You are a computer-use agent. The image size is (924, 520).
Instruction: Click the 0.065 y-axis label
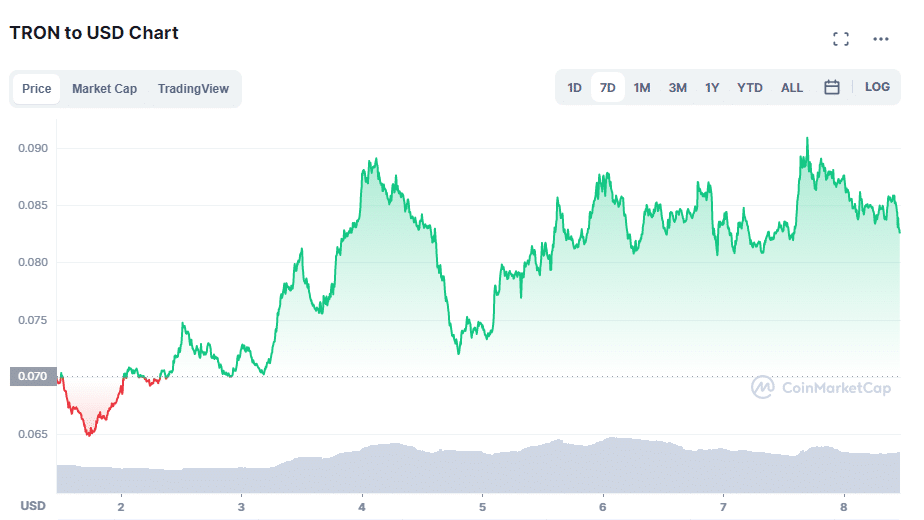tap(33, 434)
